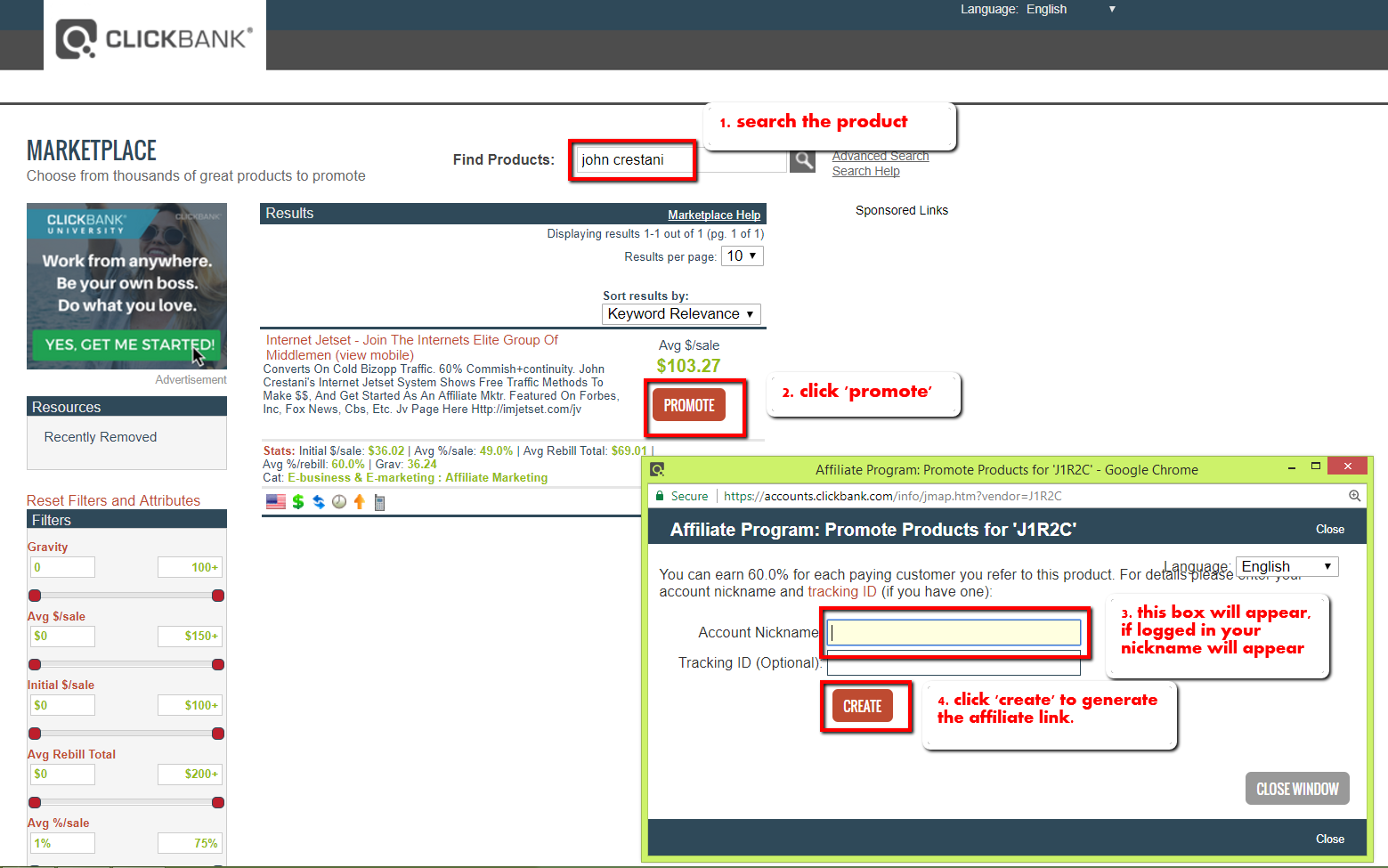This screenshot has height=868, width=1388.
Task: Click the Account Nickname input field
Action: coord(954,632)
